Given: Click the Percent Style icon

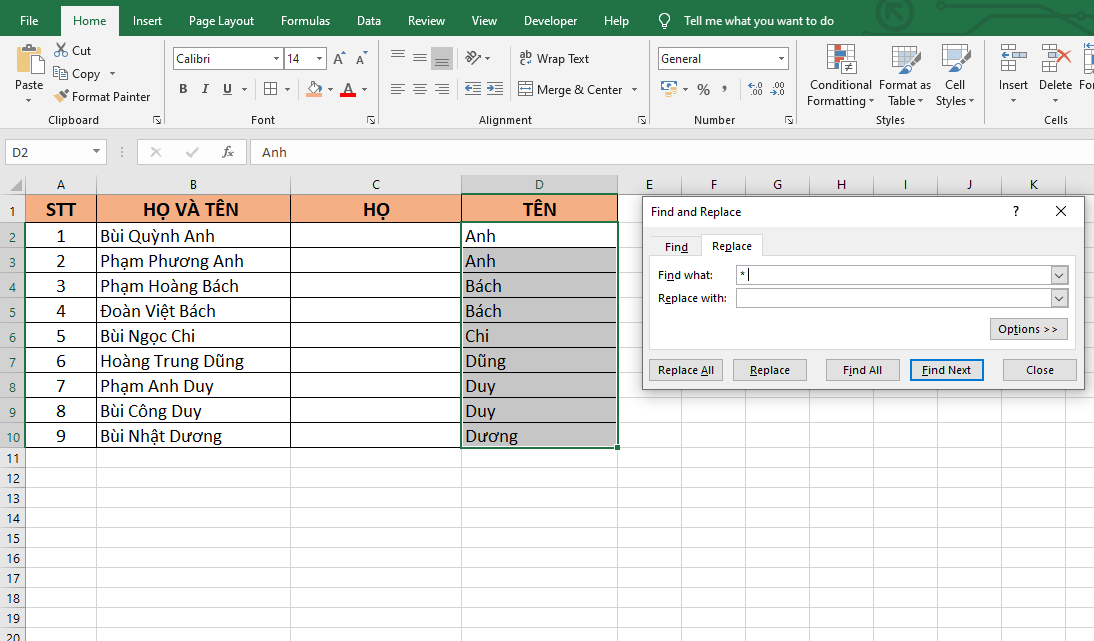Looking at the screenshot, I should [703, 89].
